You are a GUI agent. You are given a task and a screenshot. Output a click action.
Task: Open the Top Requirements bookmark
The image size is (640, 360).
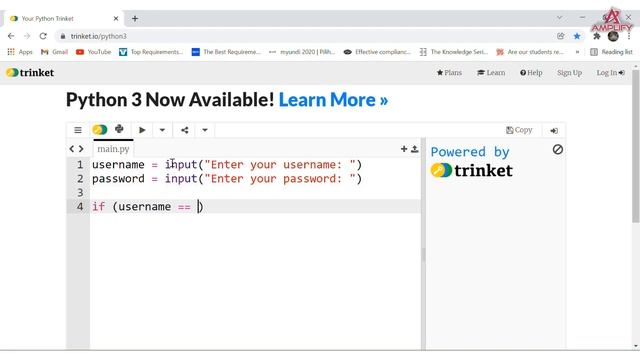point(151,52)
